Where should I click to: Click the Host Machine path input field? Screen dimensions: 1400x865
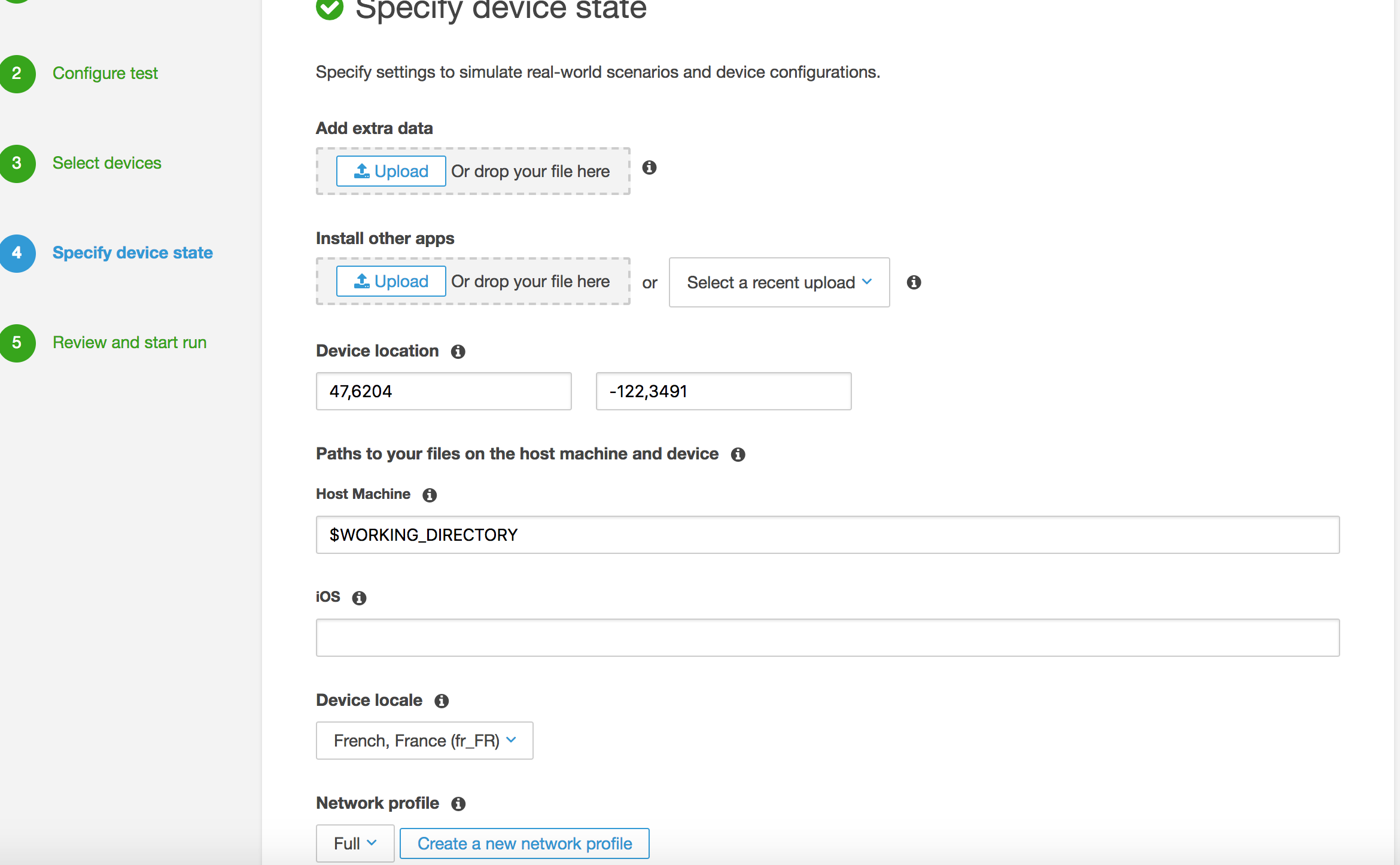tap(827, 535)
